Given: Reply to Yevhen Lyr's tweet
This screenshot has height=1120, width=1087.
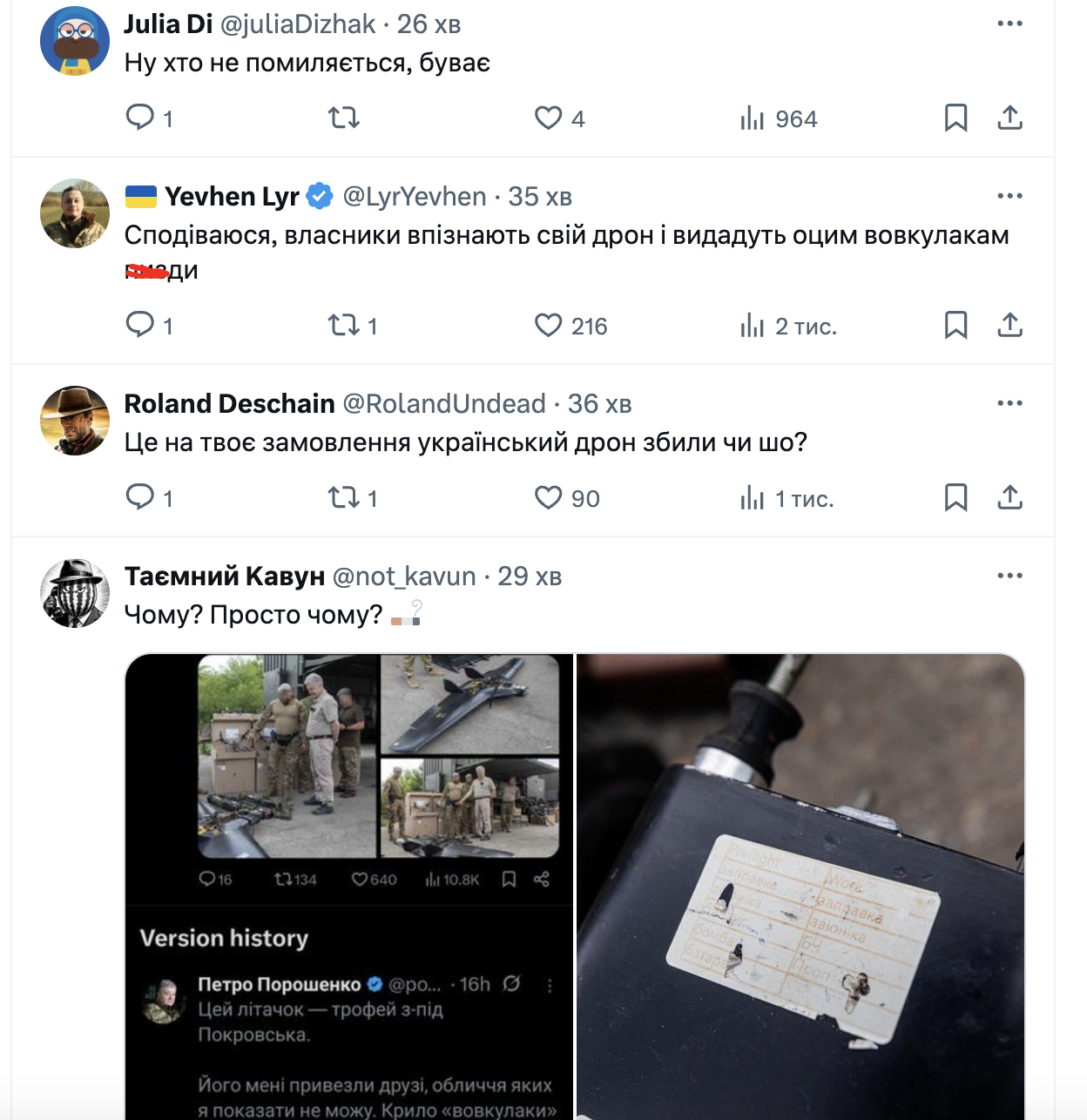Looking at the screenshot, I should (140, 326).
